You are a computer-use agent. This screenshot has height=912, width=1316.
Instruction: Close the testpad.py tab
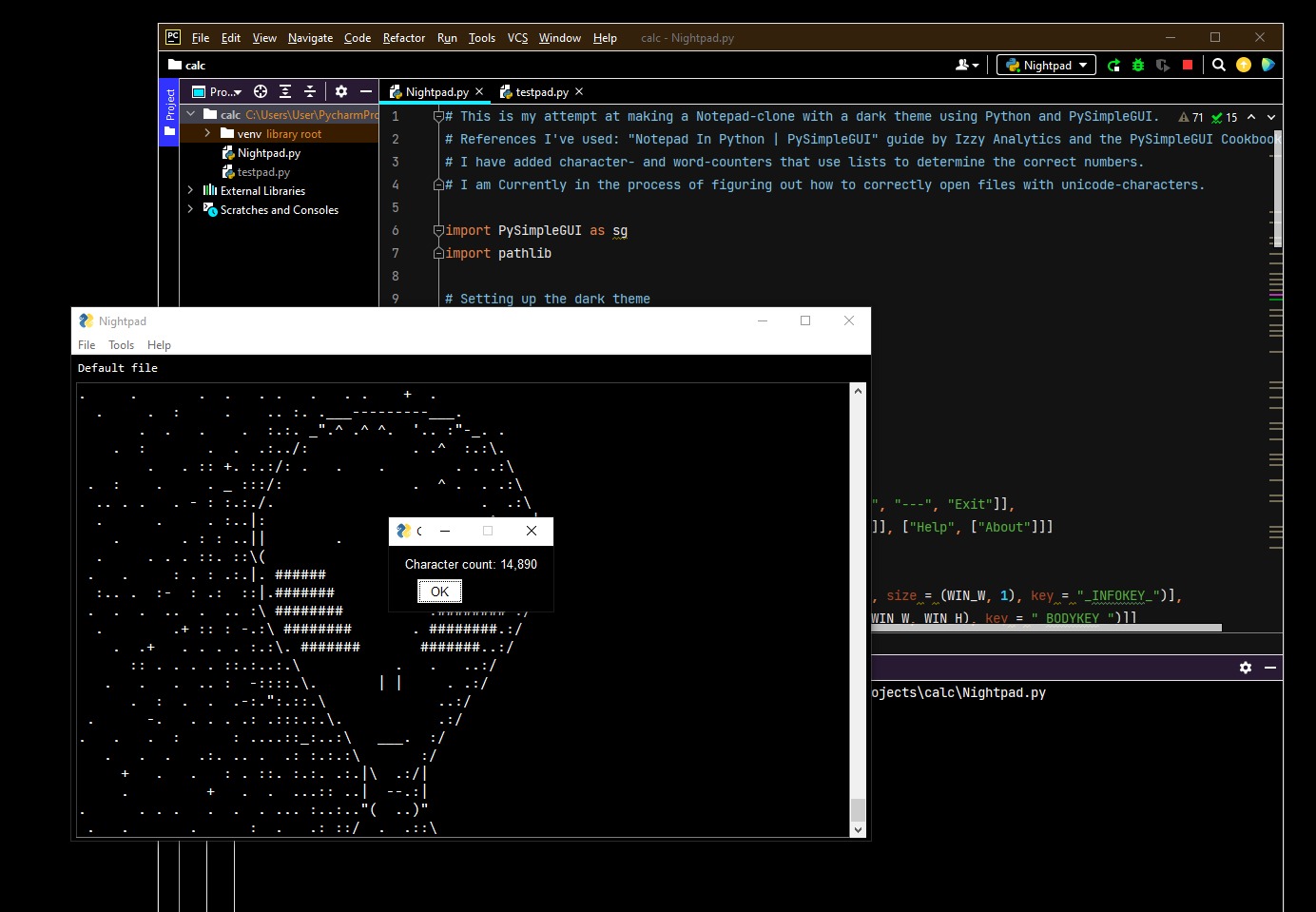tap(579, 92)
